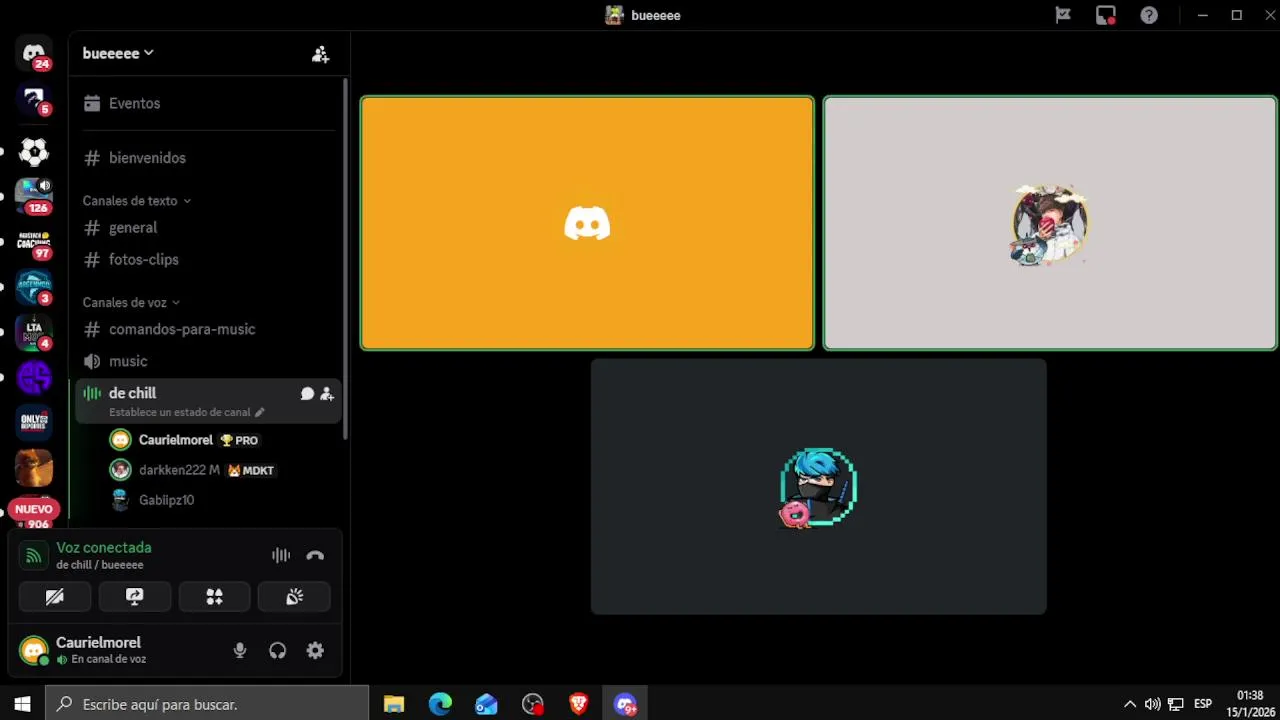
Task: Show hidden system tray icons chevron
Action: pos(1130,704)
